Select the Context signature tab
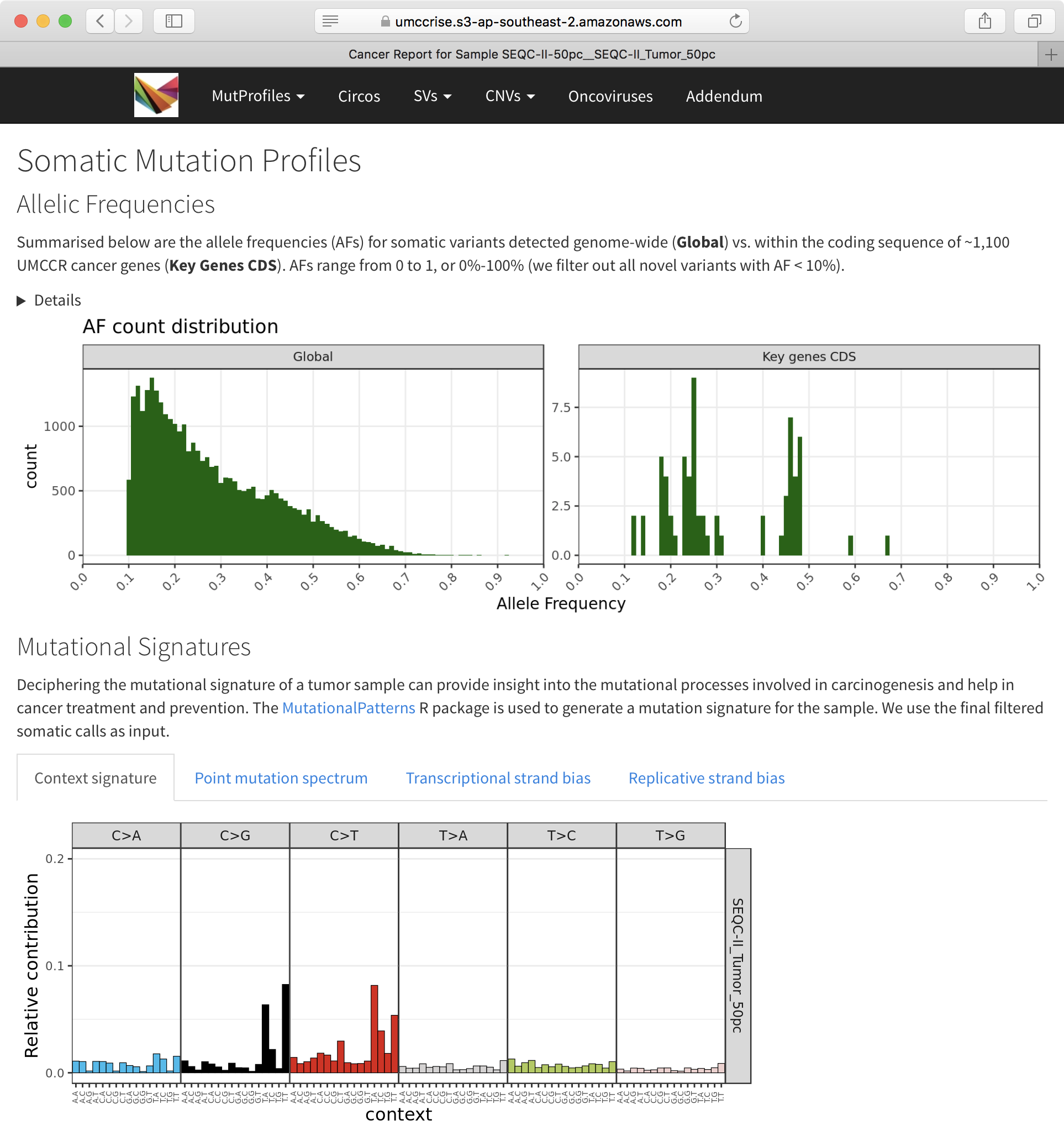The width and height of the screenshot is (1064, 1136). point(96,778)
